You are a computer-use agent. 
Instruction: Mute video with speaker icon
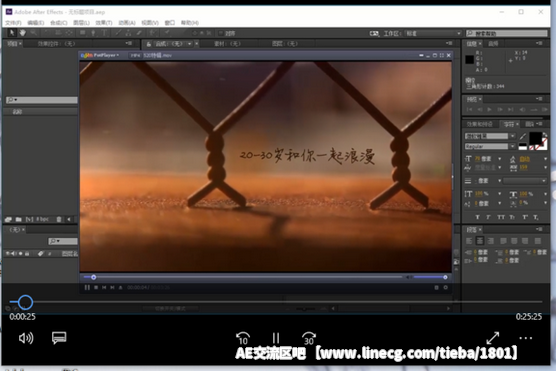tap(26, 338)
